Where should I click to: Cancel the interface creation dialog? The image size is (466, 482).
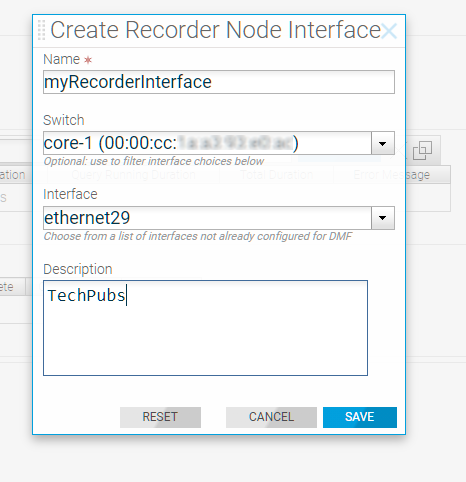point(271,417)
